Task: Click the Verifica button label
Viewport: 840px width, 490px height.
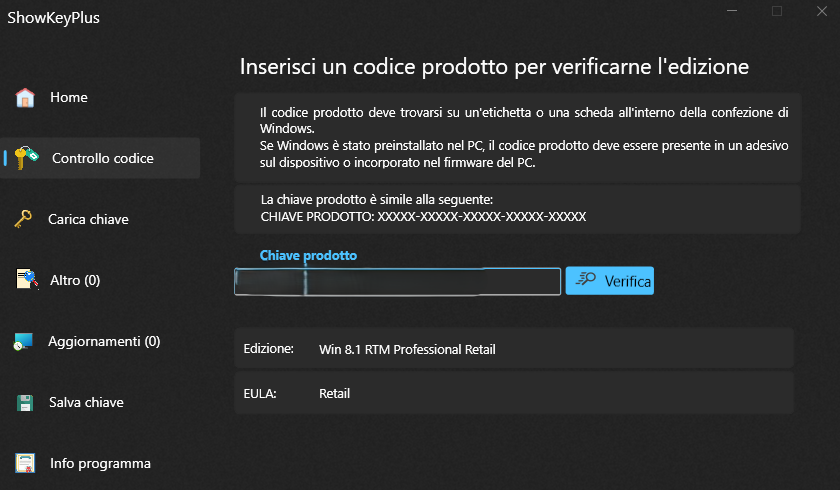Action: click(x=627, y=281)
